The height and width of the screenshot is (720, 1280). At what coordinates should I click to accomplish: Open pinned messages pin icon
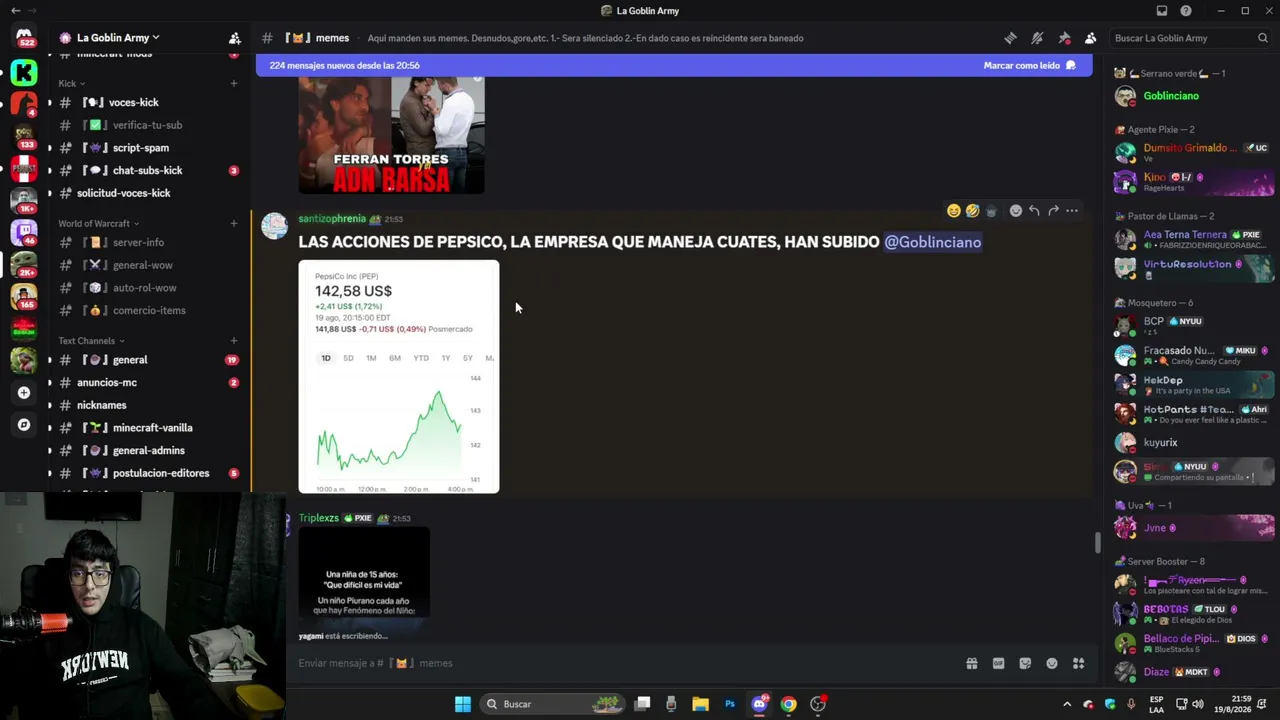pyautogui.click(x=1064, y=38)
